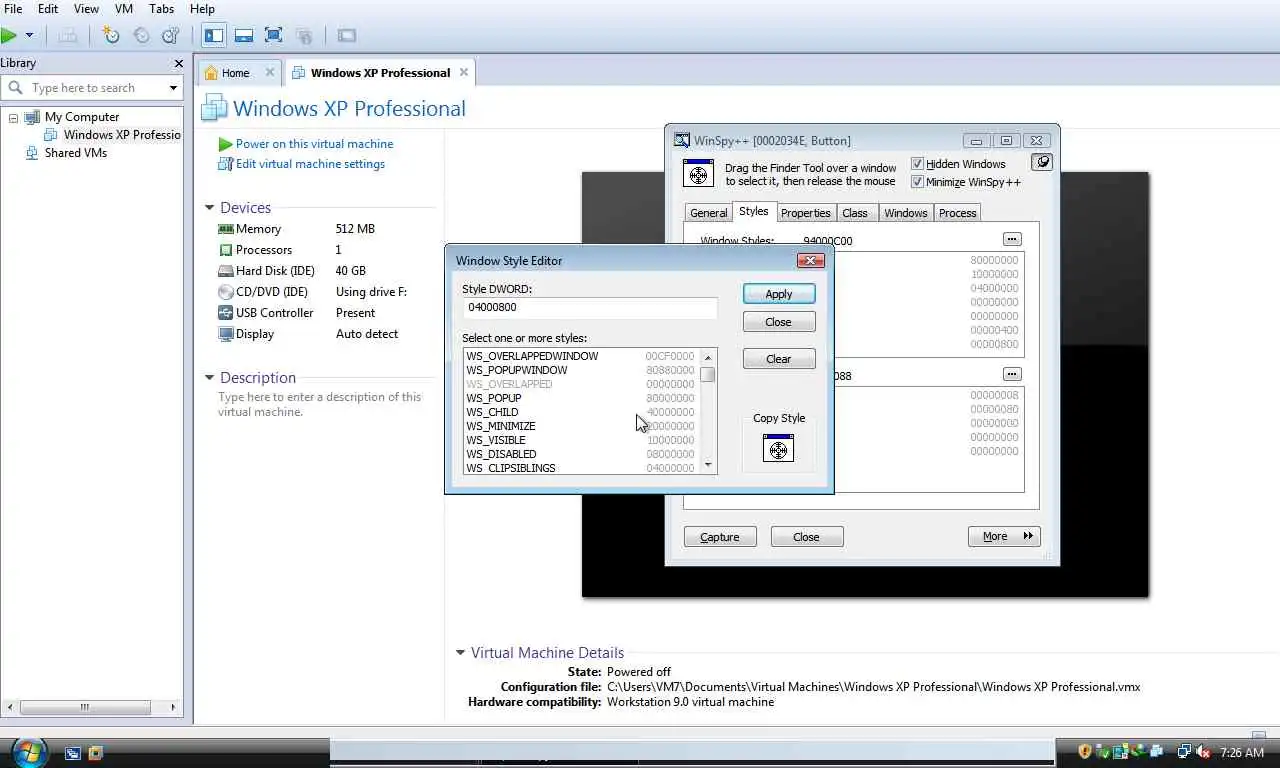Collapse the Virtual Machine Details section
Screen dimensions: 1280x768
click(460, 653)
